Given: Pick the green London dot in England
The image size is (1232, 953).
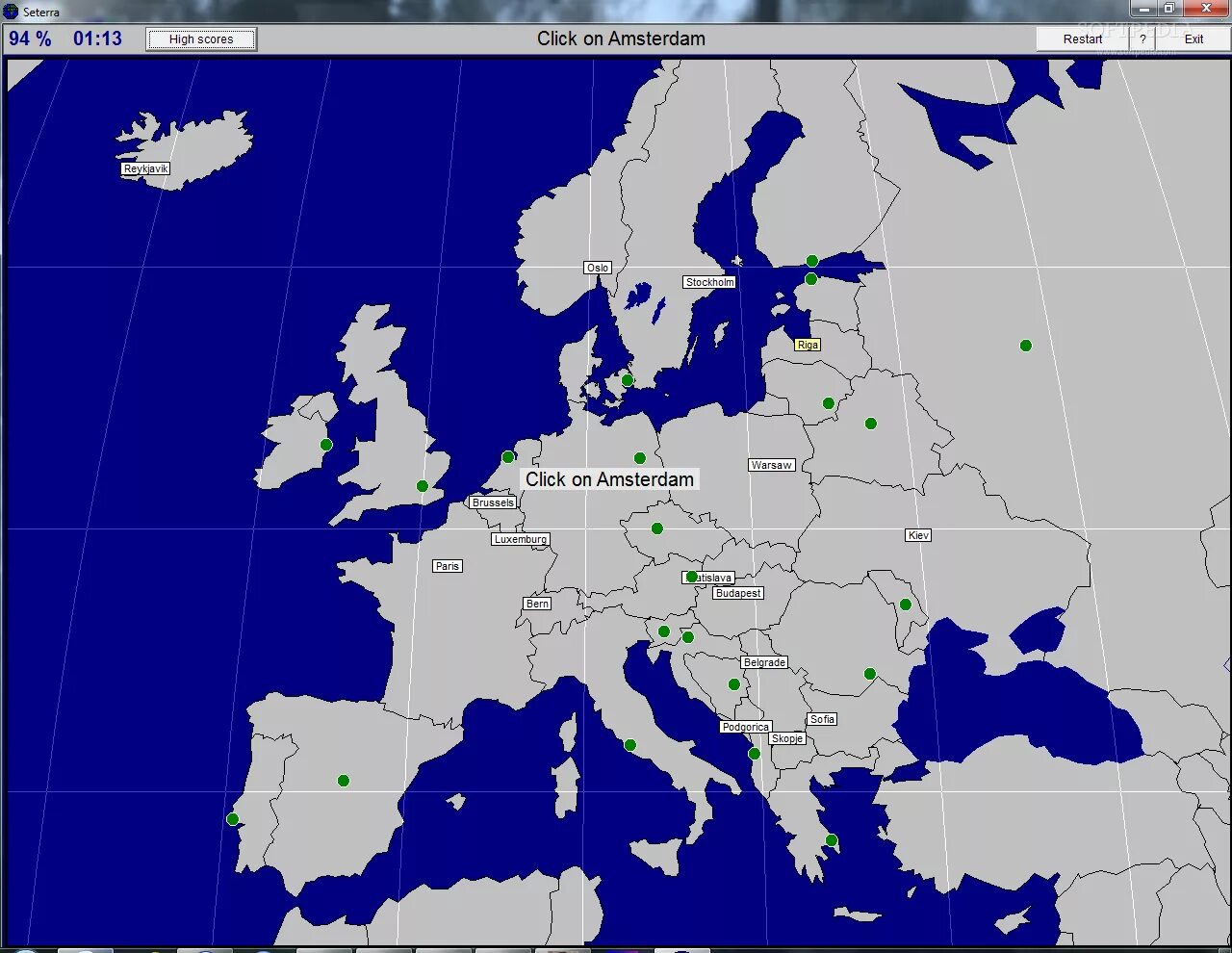Looking at the screenshot, I should pyautogui.click(x=422, y=486).
